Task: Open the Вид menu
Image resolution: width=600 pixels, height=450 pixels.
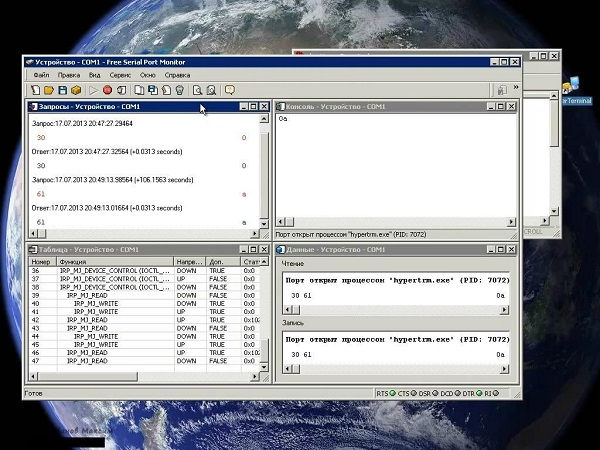Action: tap(94, 75)
